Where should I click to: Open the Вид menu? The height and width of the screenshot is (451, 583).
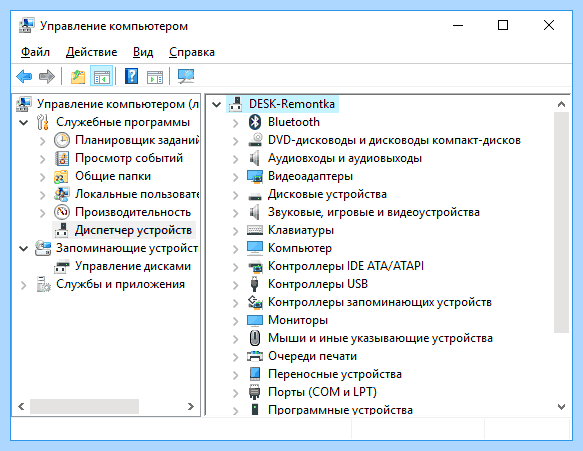pyautogui.click(x=143, y=52)
